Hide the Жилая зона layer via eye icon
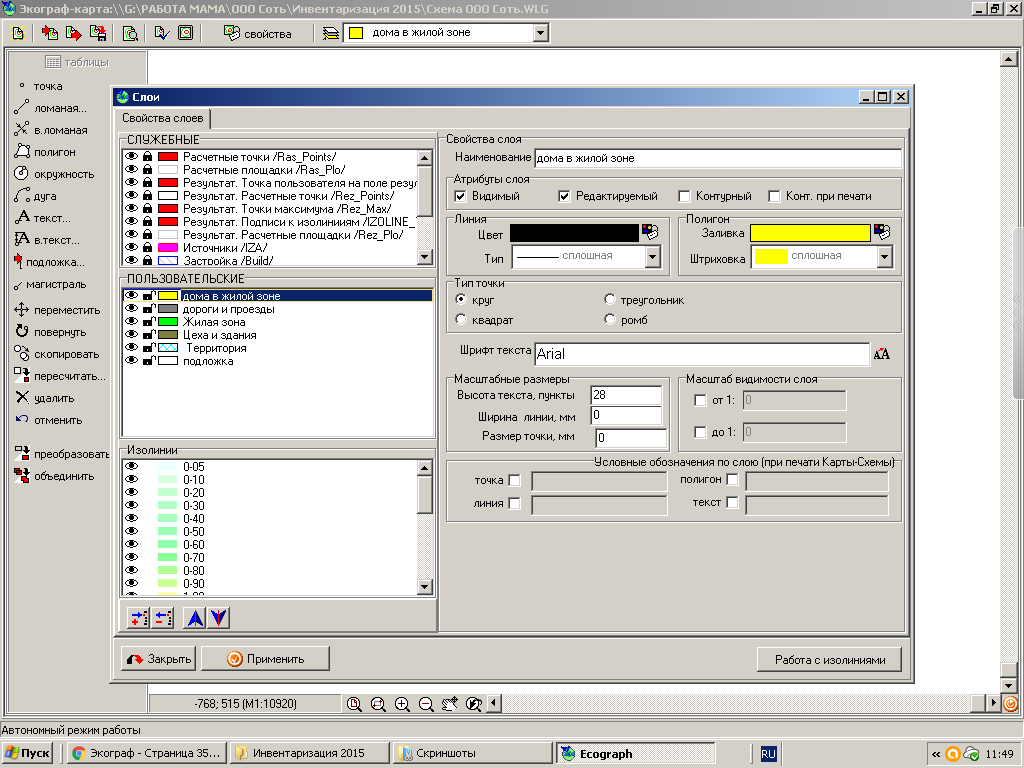 [x=130, y=322]
